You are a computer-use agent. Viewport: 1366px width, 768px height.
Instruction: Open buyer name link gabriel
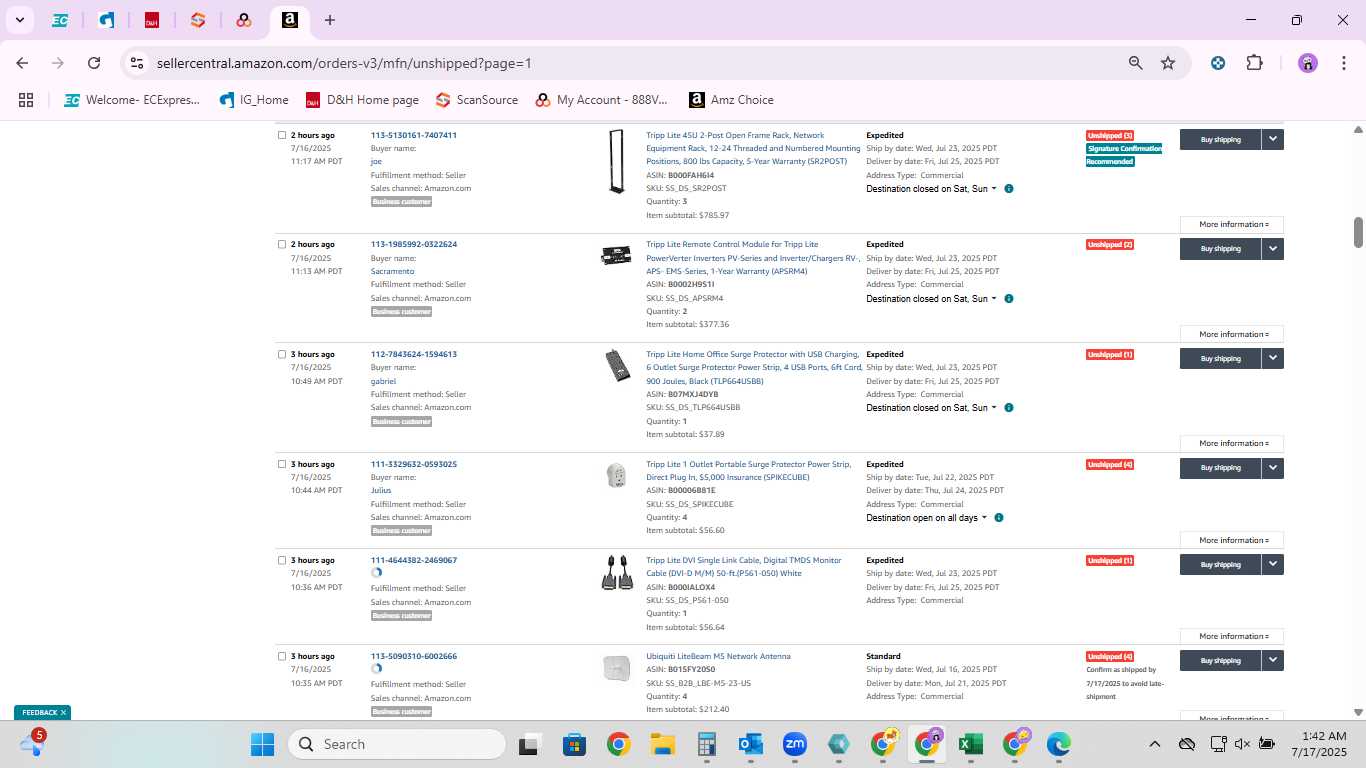(x=383, y=381)
